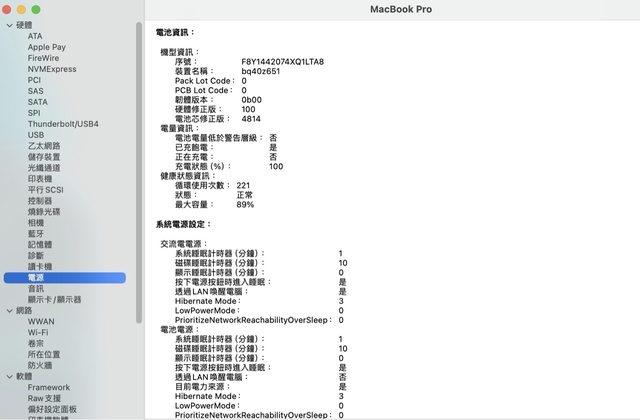Select 記憶體 (Memory) in the sidebar
Screen dimensions: 640x420
pyautogui.click(x=40, y=245)
